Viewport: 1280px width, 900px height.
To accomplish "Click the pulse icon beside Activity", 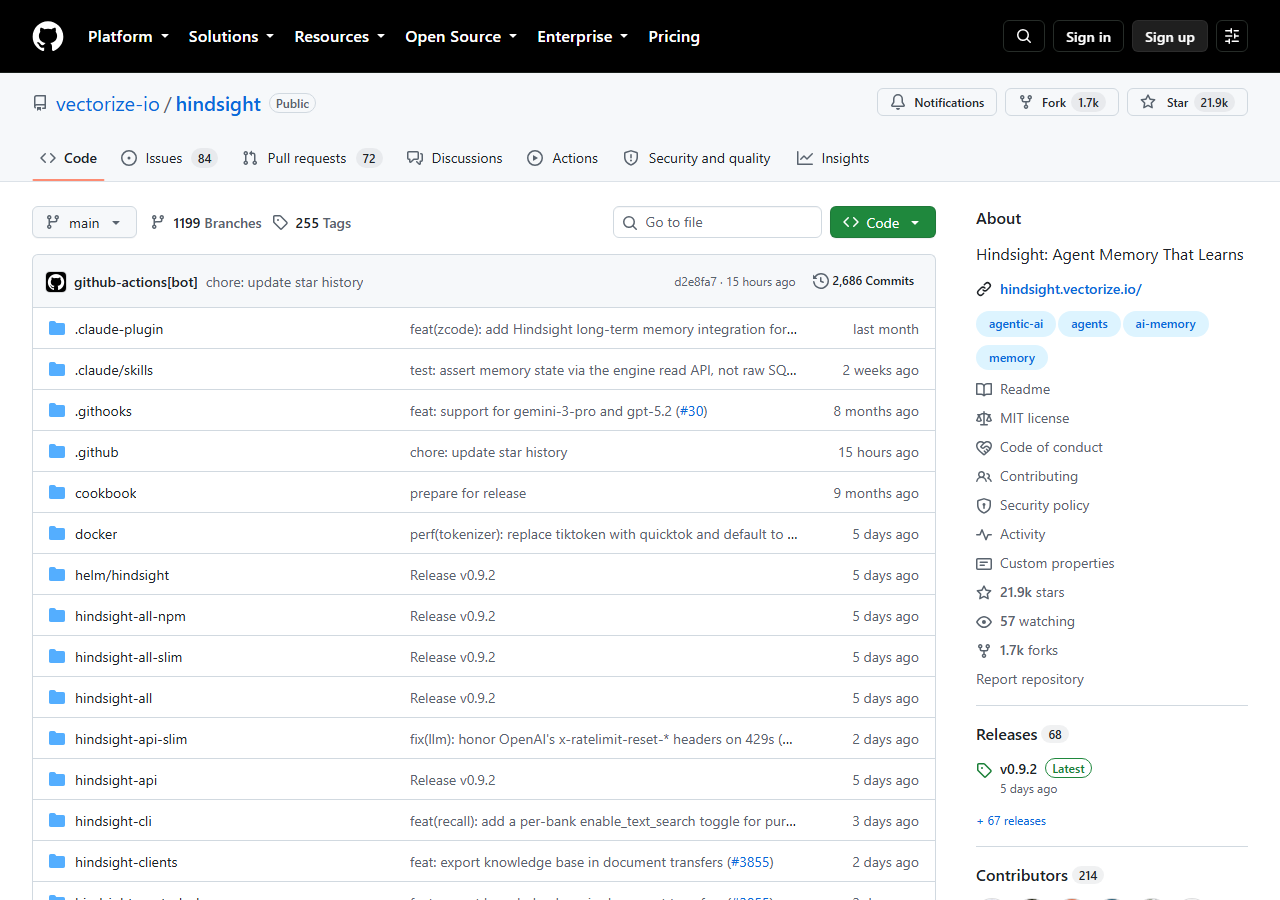I will pos(984,534).
